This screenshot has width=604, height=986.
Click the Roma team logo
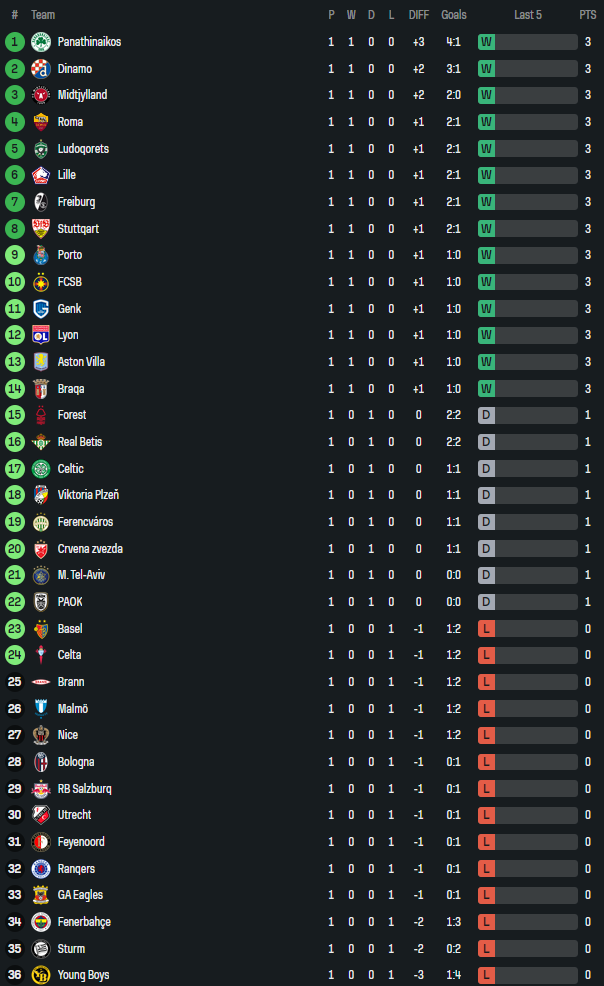pyautogui.click(x=41, y=122)
